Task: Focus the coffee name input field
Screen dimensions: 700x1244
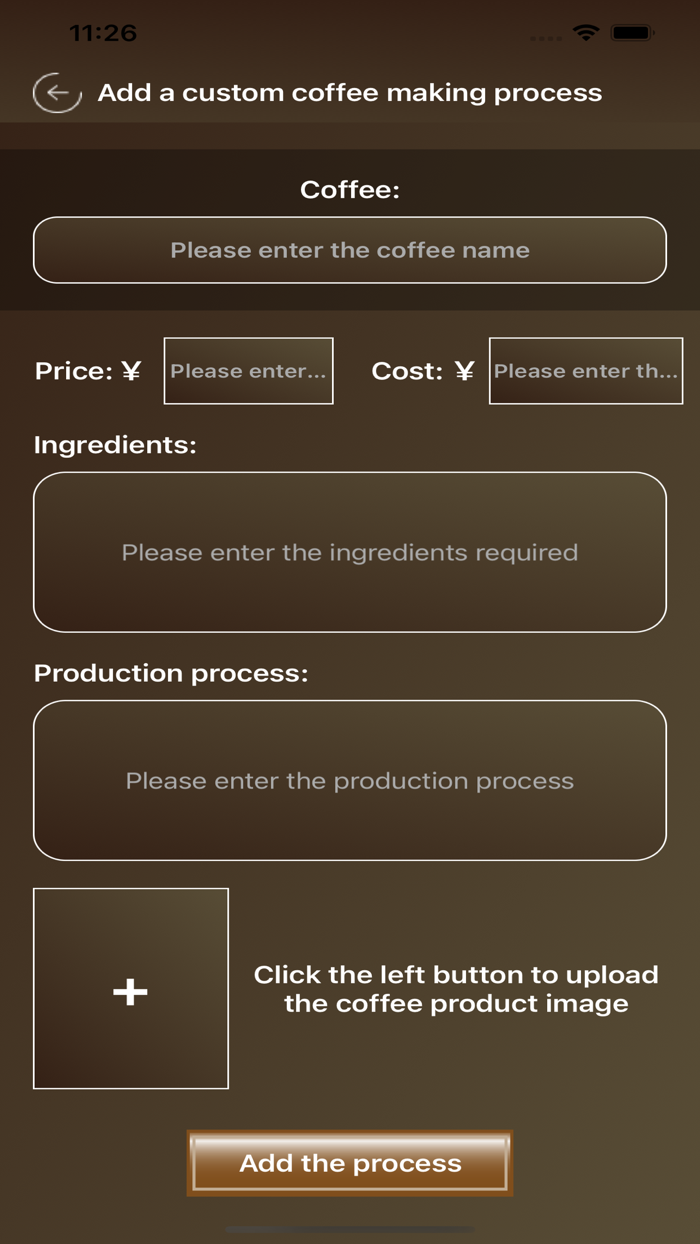Action: point(350,250)
